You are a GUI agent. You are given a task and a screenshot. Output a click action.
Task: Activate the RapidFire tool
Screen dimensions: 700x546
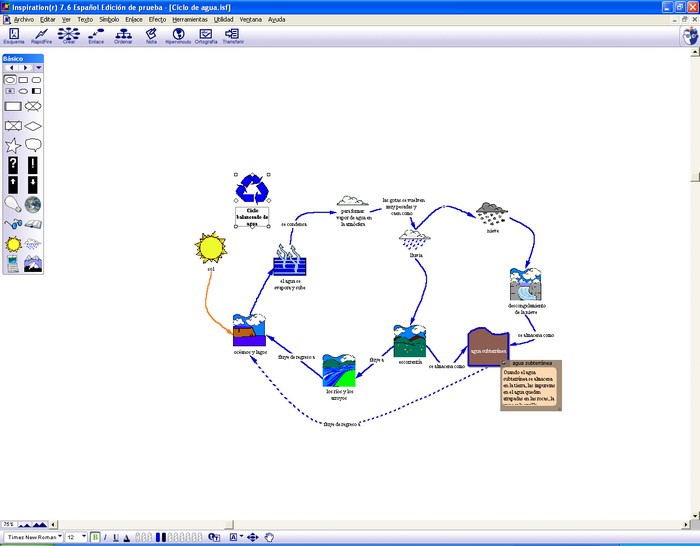coord(42,35)
